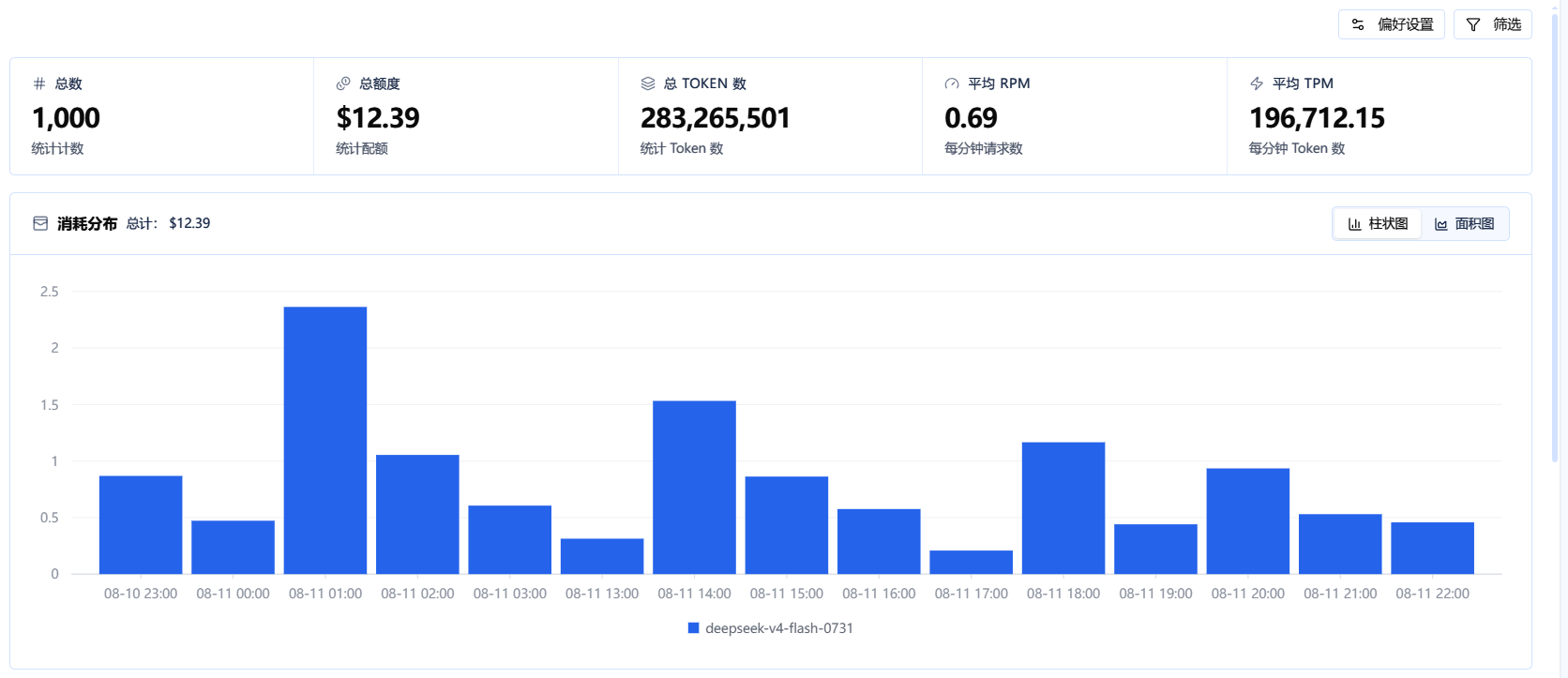Click the blue legend color square
This screenshot has height=678, width=1568.
click(x=694, y=628)
